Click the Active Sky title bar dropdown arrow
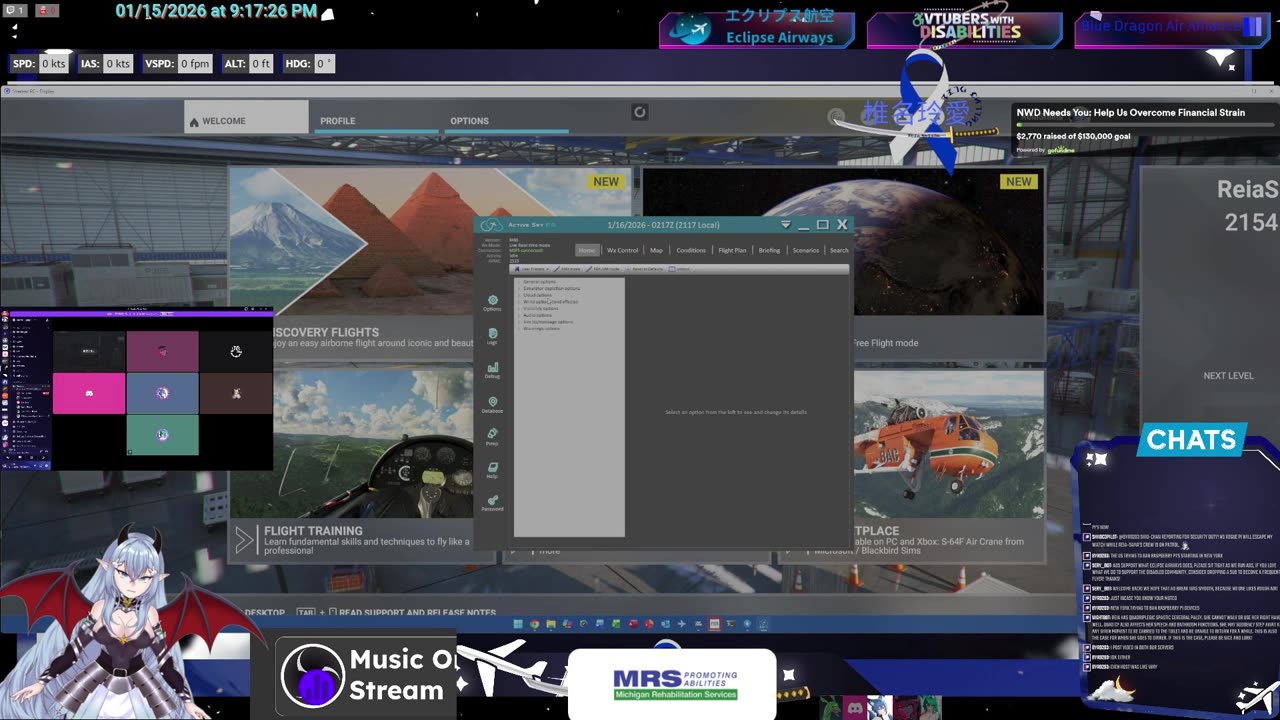This screenshot has height=720, width=1280. (785, 225)
